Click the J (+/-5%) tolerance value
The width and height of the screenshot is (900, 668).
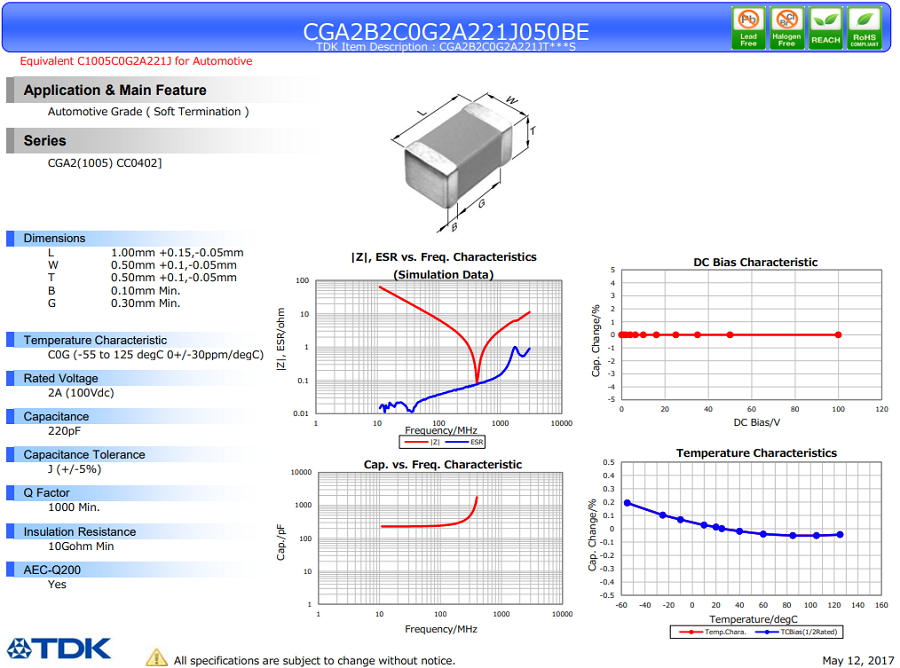(x=74, y=469)
